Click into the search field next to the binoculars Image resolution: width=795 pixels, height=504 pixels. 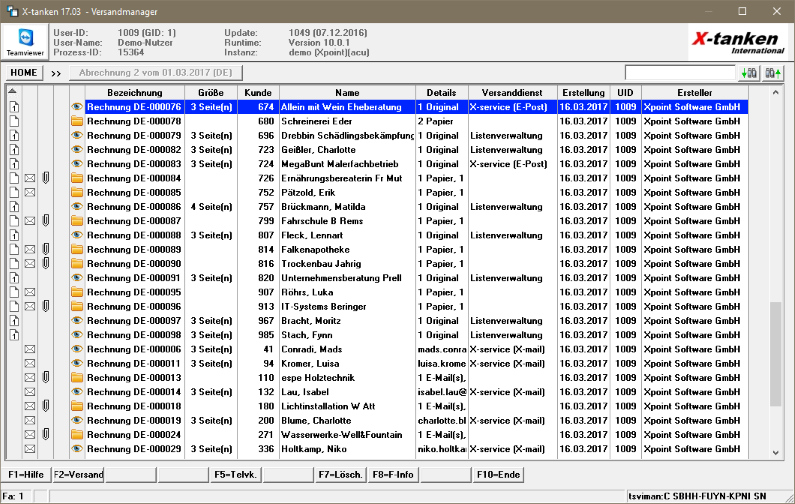(x=680, y=73)
